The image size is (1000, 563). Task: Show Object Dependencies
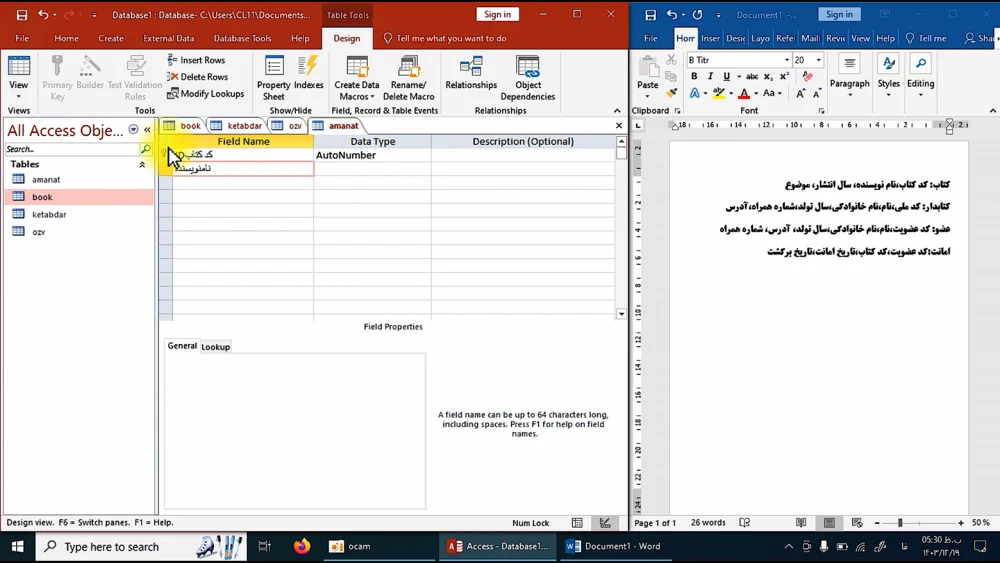click(527, 78)
